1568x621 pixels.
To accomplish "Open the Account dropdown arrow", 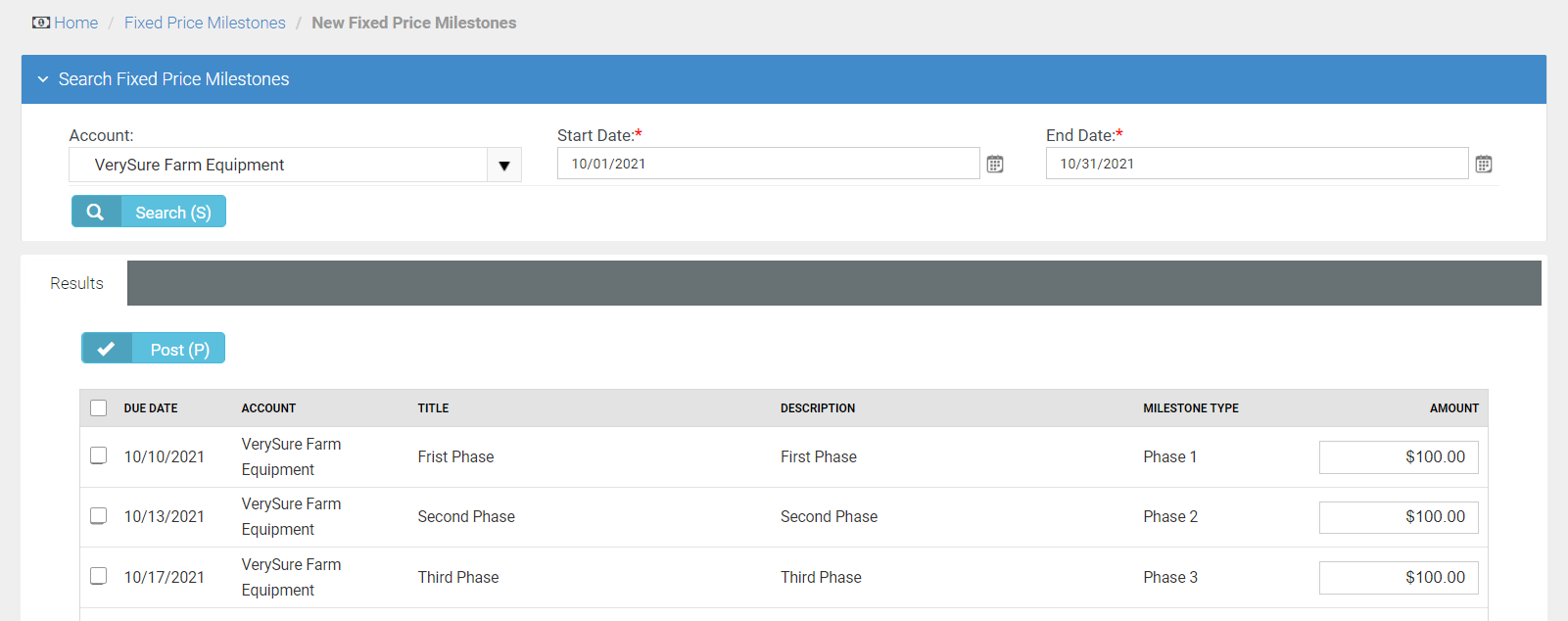I will [x=503, y=166].
